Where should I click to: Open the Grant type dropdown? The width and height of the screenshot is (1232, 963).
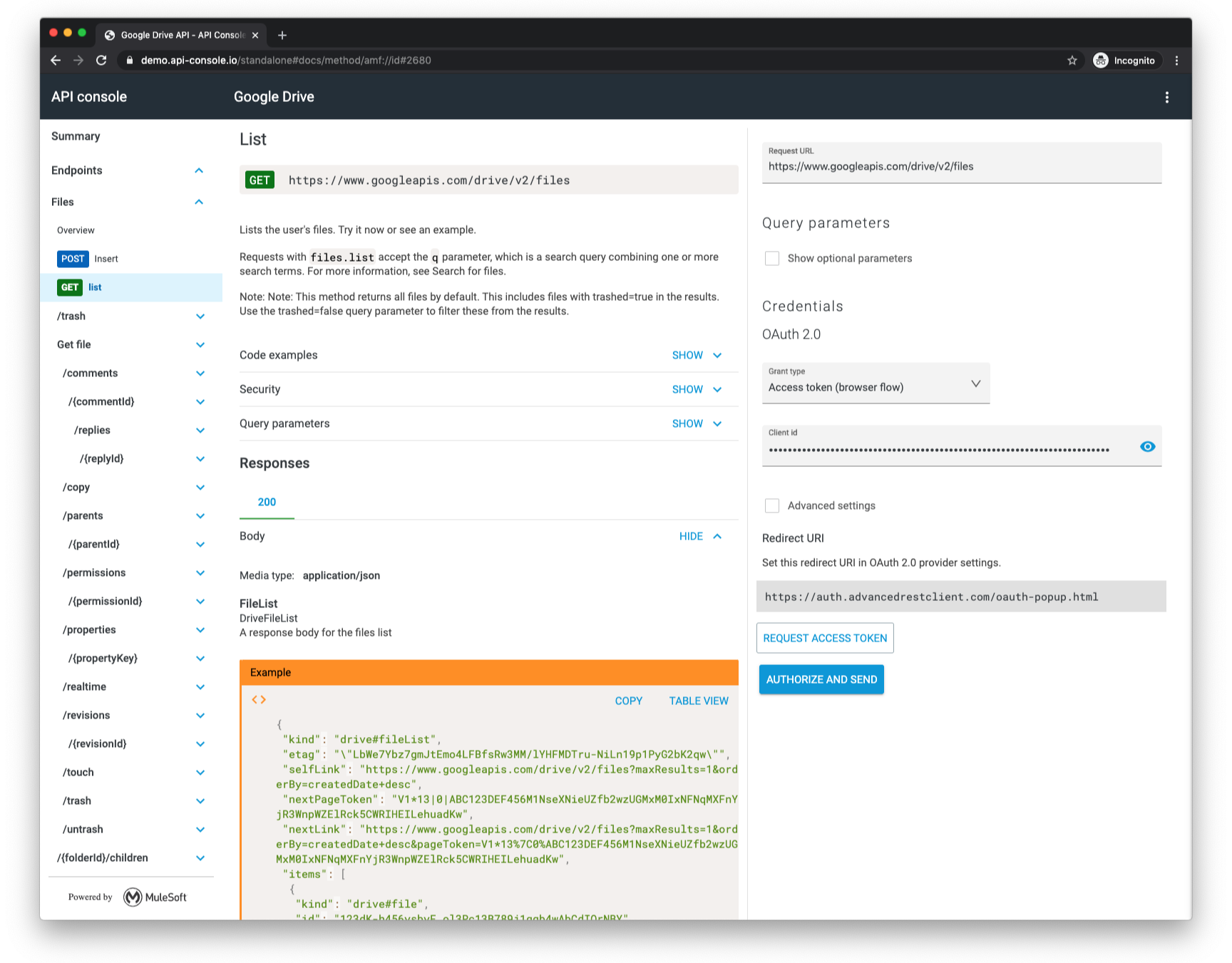(x=876, y=383)
